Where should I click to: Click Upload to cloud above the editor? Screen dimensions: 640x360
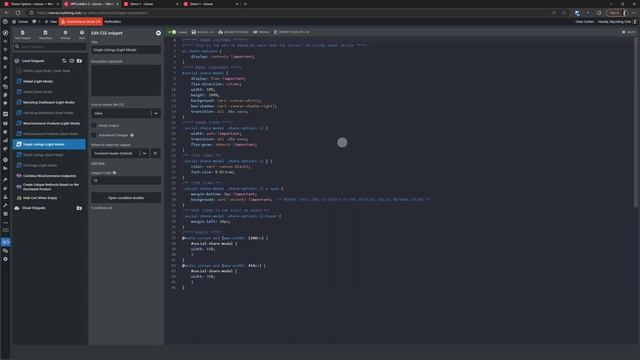(233, 32)
